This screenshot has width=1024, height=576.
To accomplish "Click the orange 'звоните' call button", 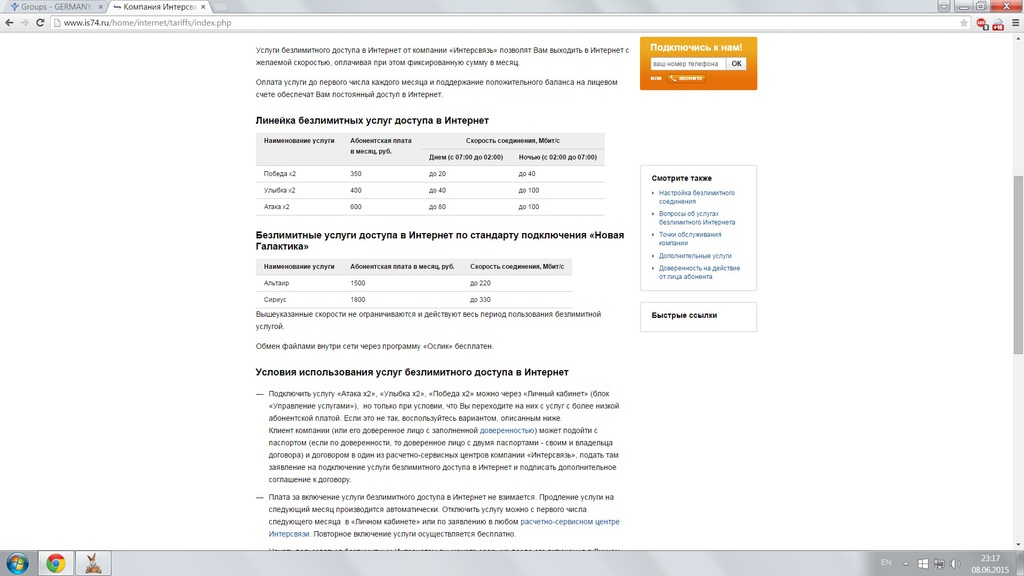I will (686, 78).
